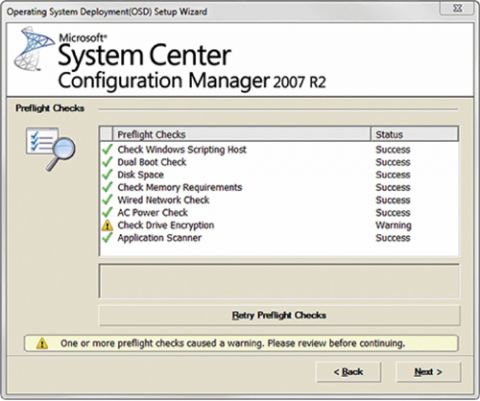Click the green checkmark beside AC Power Check
The image size is (480, 401).
pos(107,212)
